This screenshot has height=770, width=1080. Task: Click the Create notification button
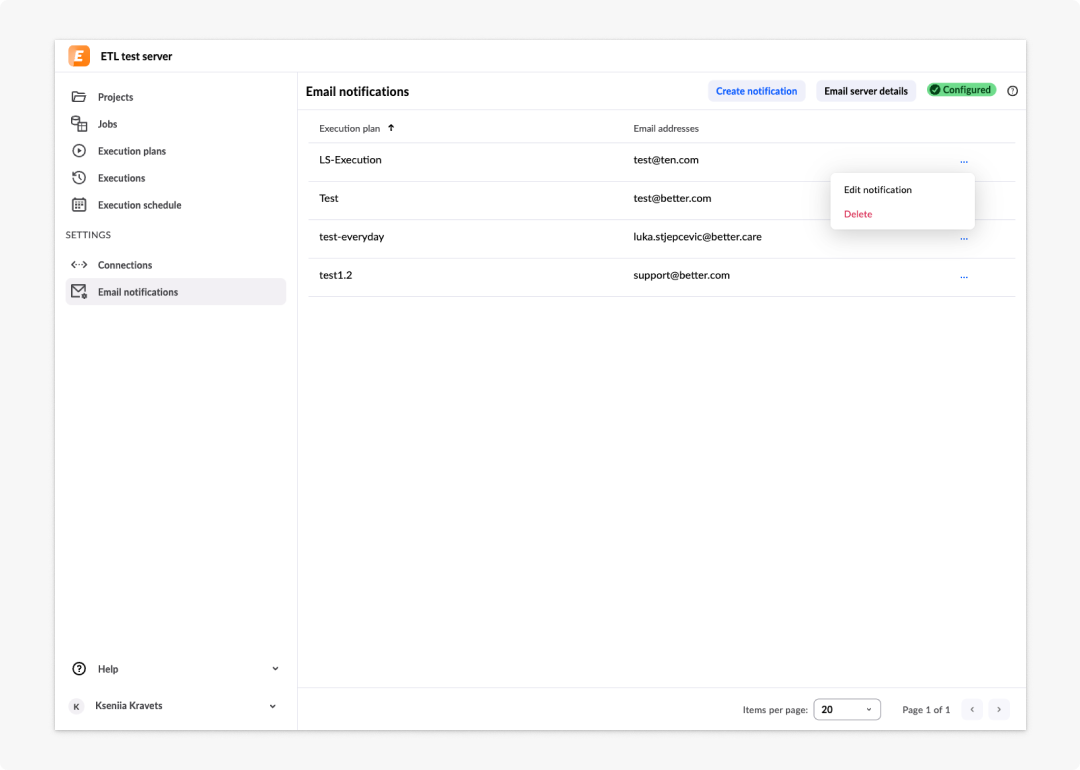point(756,91)
